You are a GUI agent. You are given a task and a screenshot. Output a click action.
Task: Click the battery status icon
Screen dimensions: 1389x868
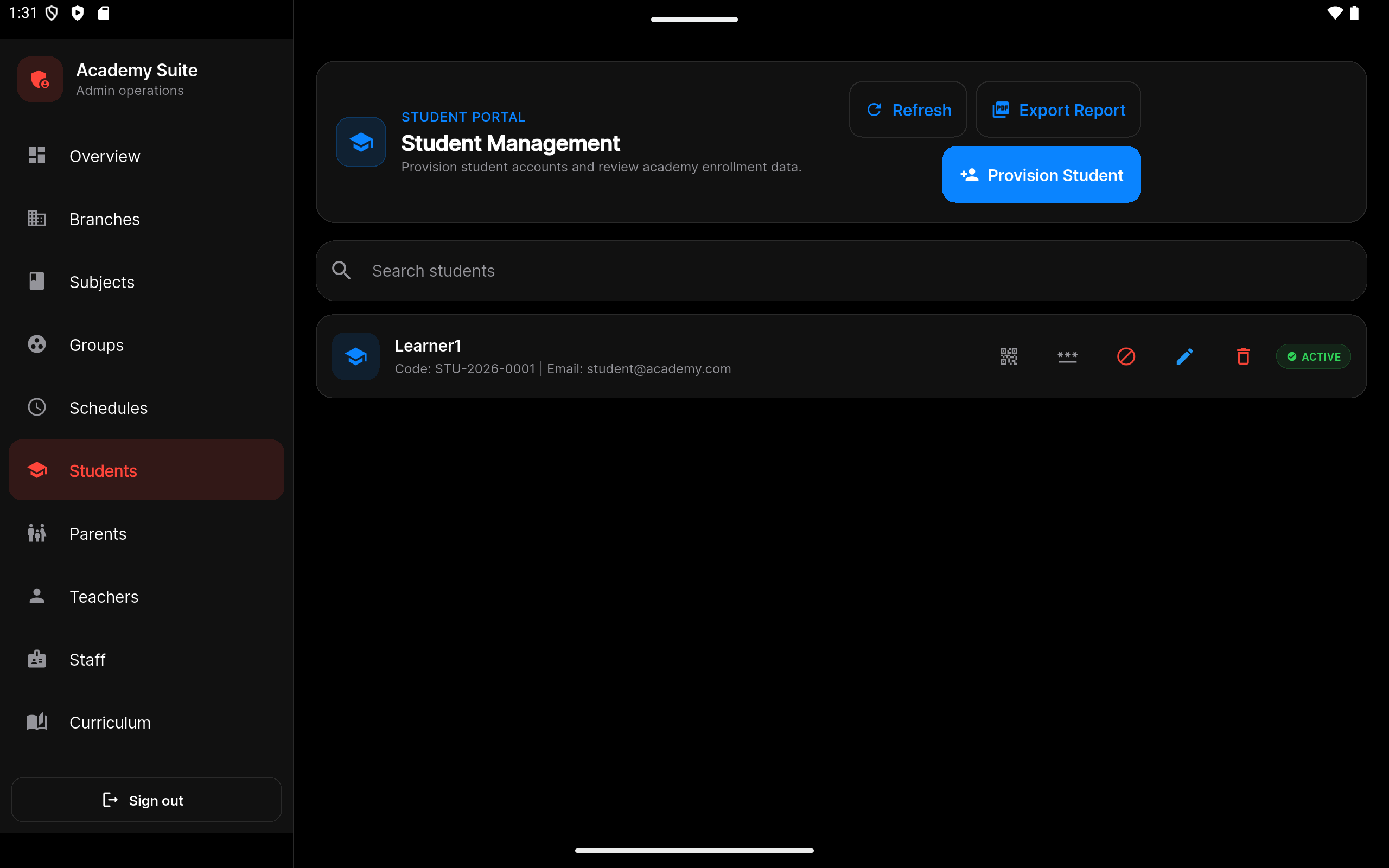1354,12
